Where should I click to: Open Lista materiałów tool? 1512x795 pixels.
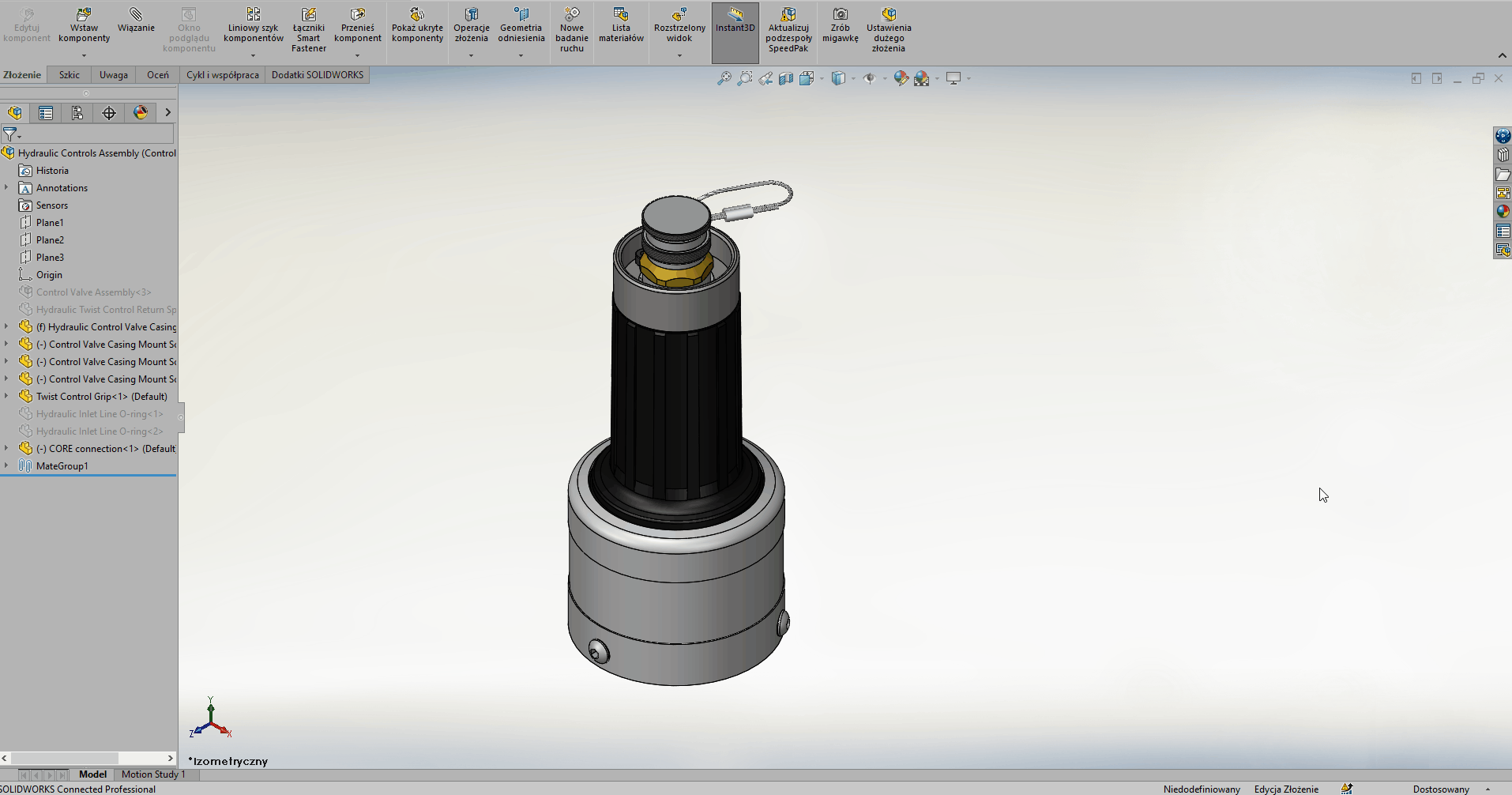tap(621, 15)
